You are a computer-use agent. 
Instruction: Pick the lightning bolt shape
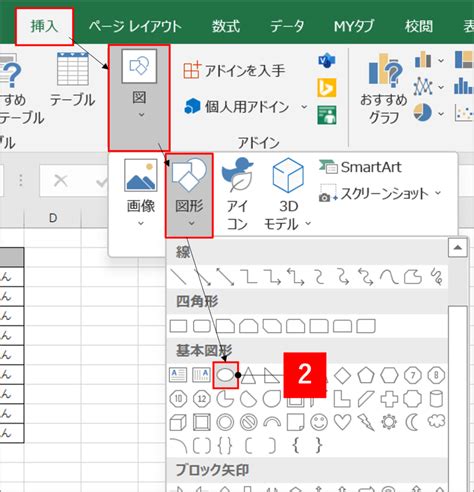tap(366, 422)
